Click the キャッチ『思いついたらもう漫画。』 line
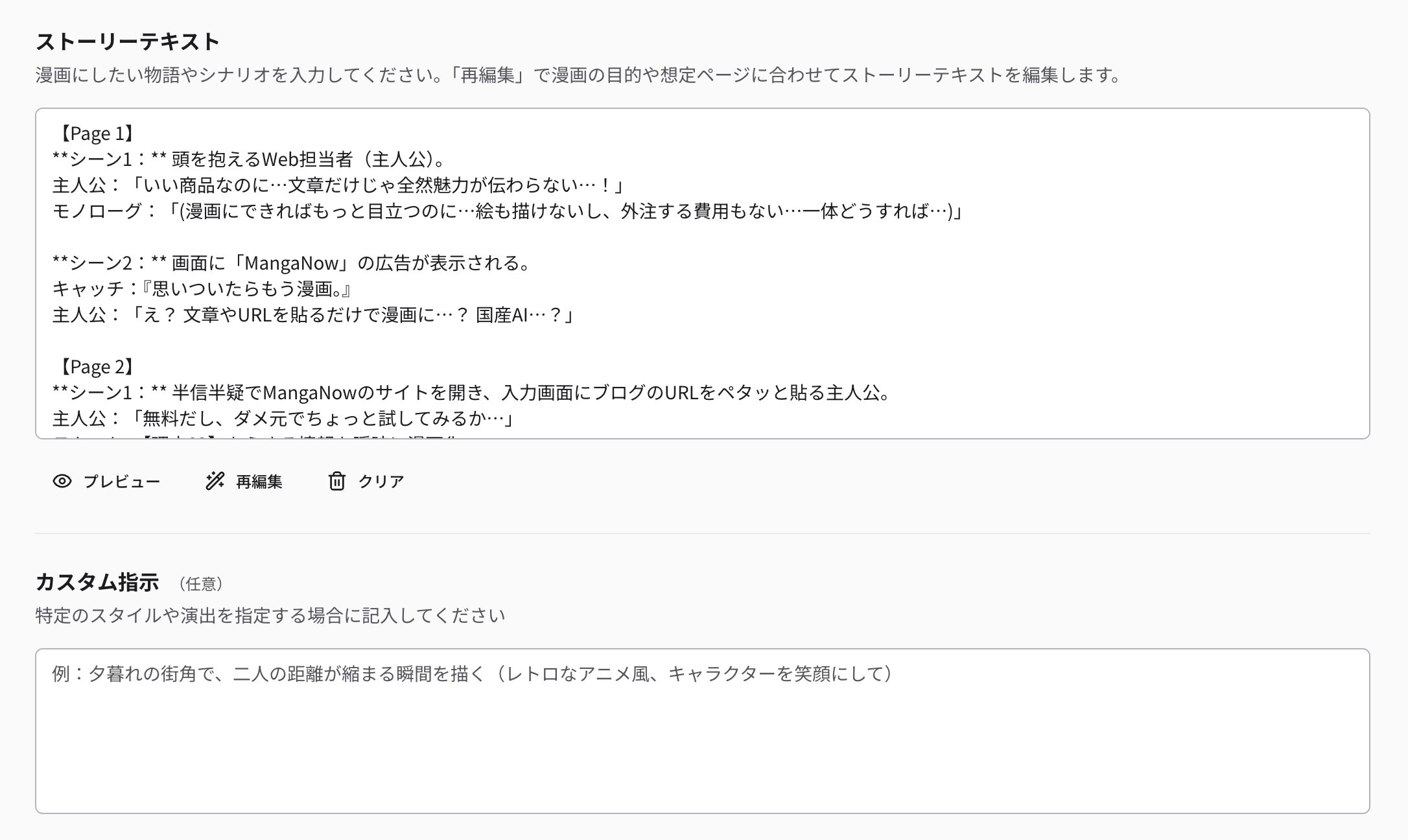This screenshot has width=1408, height=840. click(202, 289)
